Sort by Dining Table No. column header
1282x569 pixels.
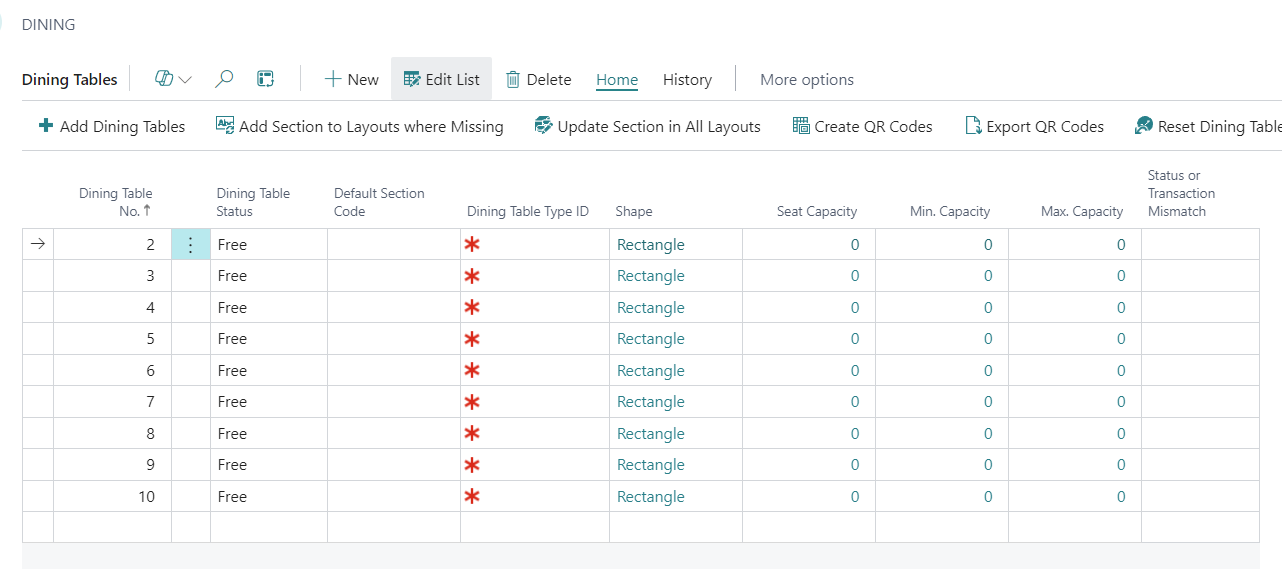point(116,202)
